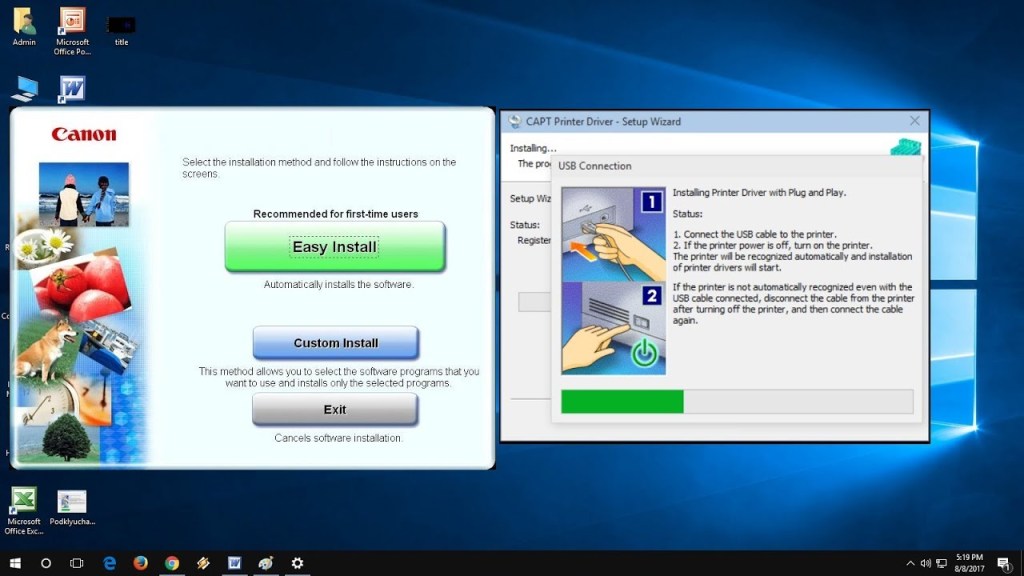Open Task View from taskbar

pyautogui.click(x=77, y=563)
